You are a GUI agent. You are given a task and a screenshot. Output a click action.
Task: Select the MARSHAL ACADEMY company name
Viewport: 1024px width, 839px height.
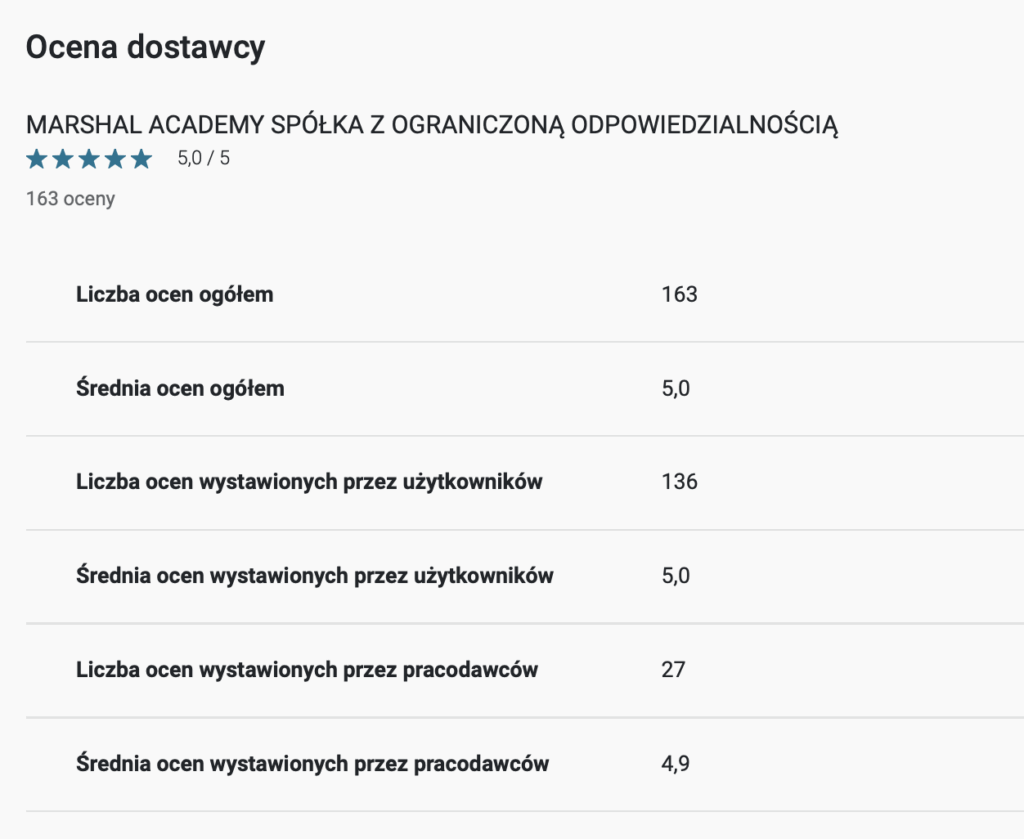(432, 126)
